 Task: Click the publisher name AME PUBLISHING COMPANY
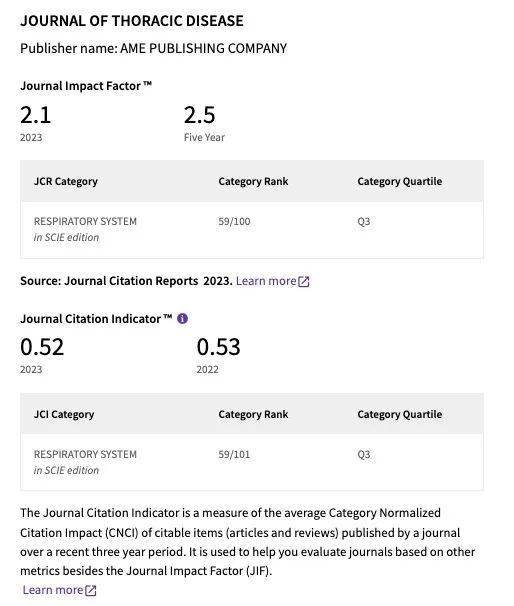coord(203,48)
